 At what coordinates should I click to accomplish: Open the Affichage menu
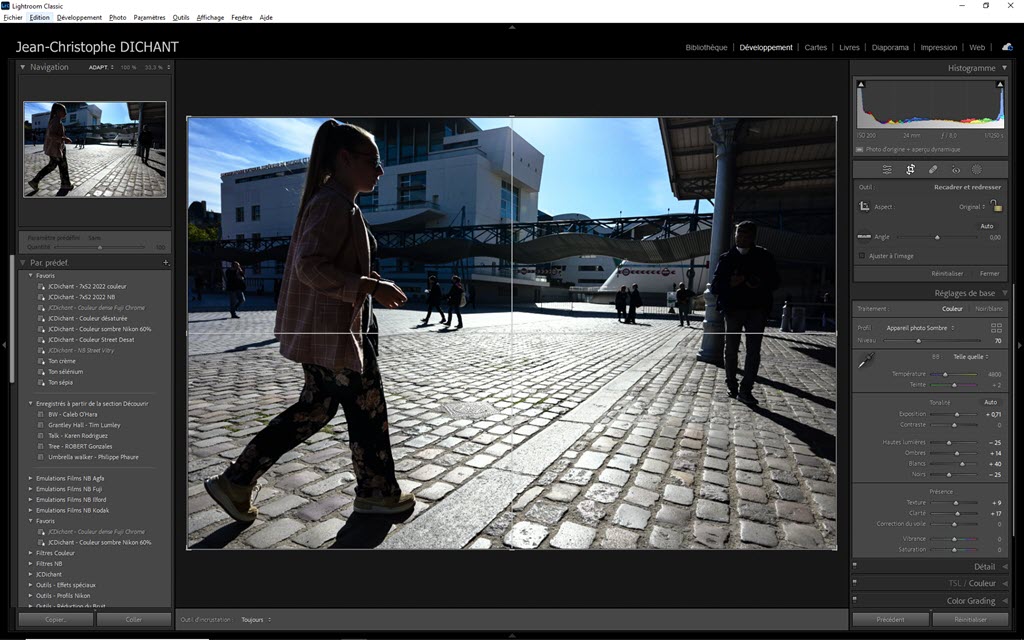click(x=210, y=18)
